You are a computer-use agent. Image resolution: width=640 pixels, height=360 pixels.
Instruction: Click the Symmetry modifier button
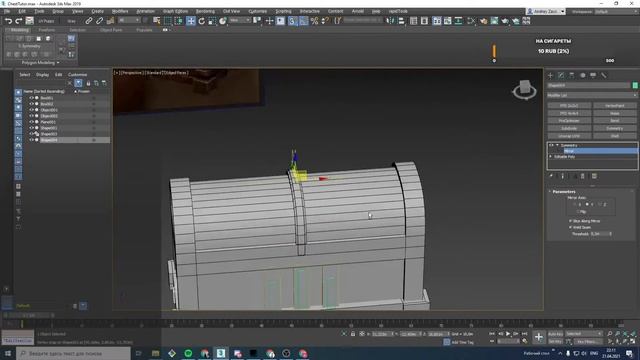point(614,128)
